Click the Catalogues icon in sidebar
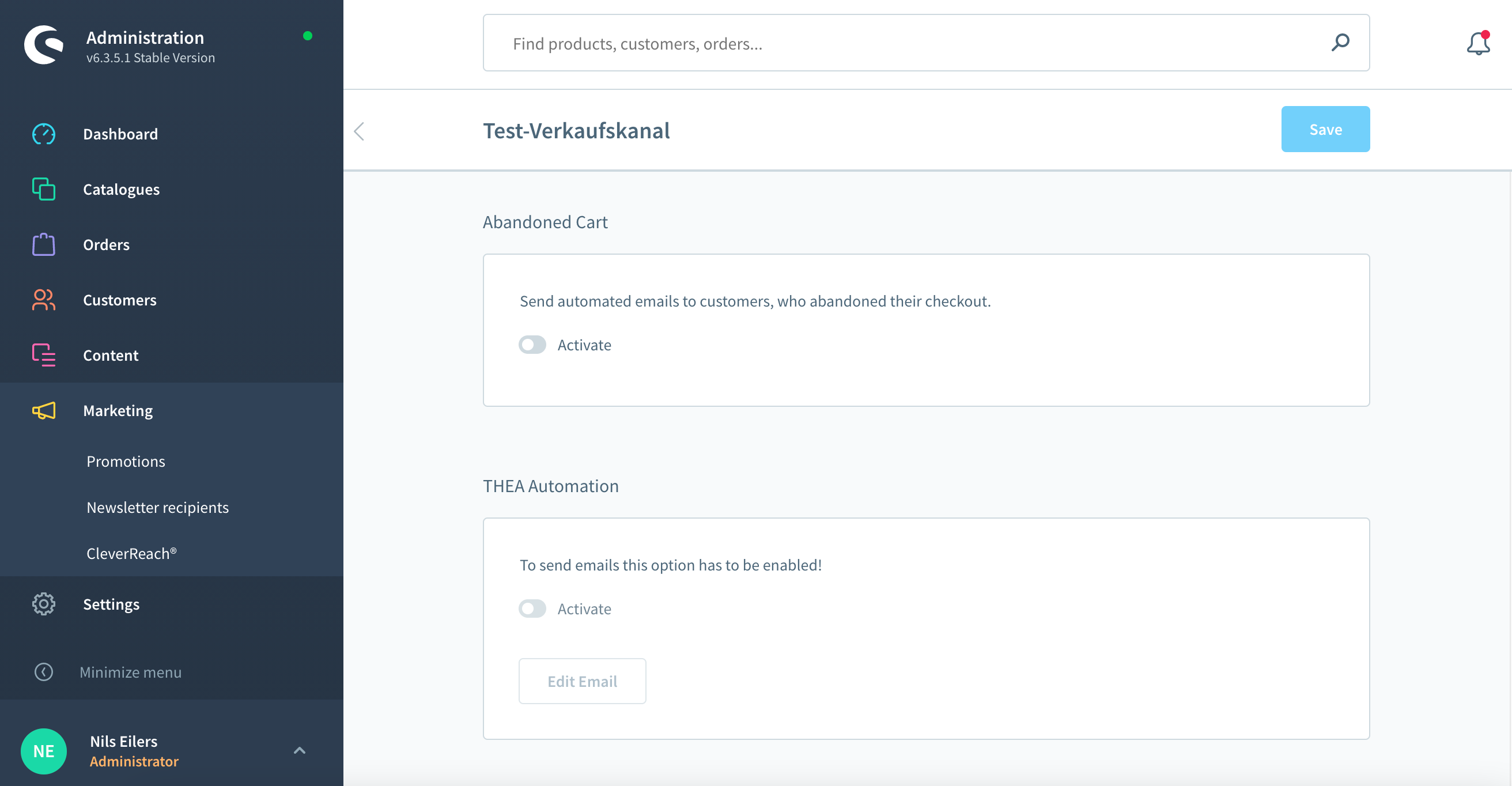This screenshot has height=786, width=1512. pyautogui.click(x=43, y=189)
